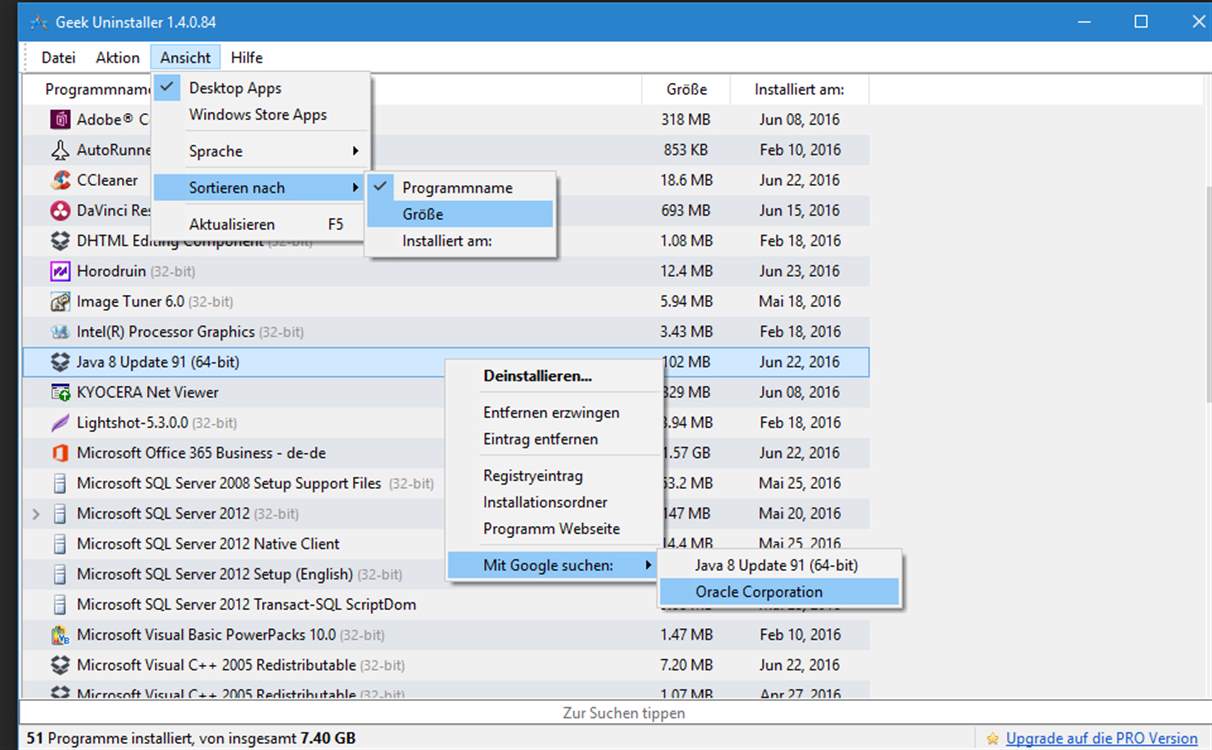Open Installationsordner from context menu
This screenshot has height=750, width=1212.
553,502
